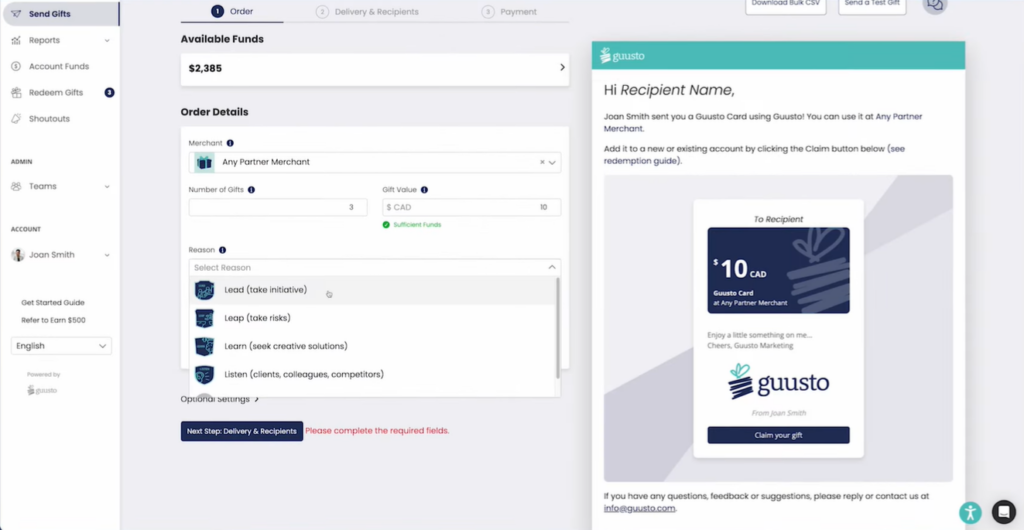Click the Learn reason badge icon
Viewport: 1024px width, 530px height.
click(x=204, y=347)
